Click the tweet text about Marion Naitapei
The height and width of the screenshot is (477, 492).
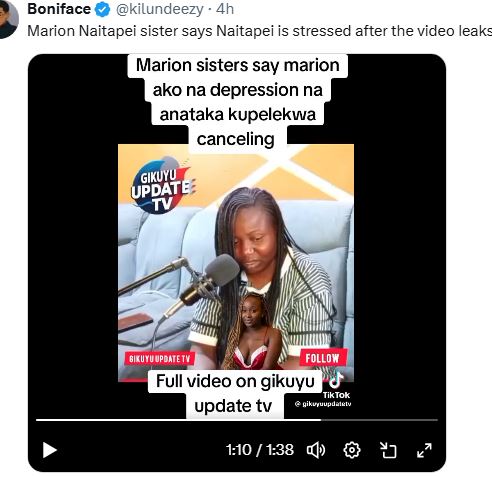click(260, 31)
